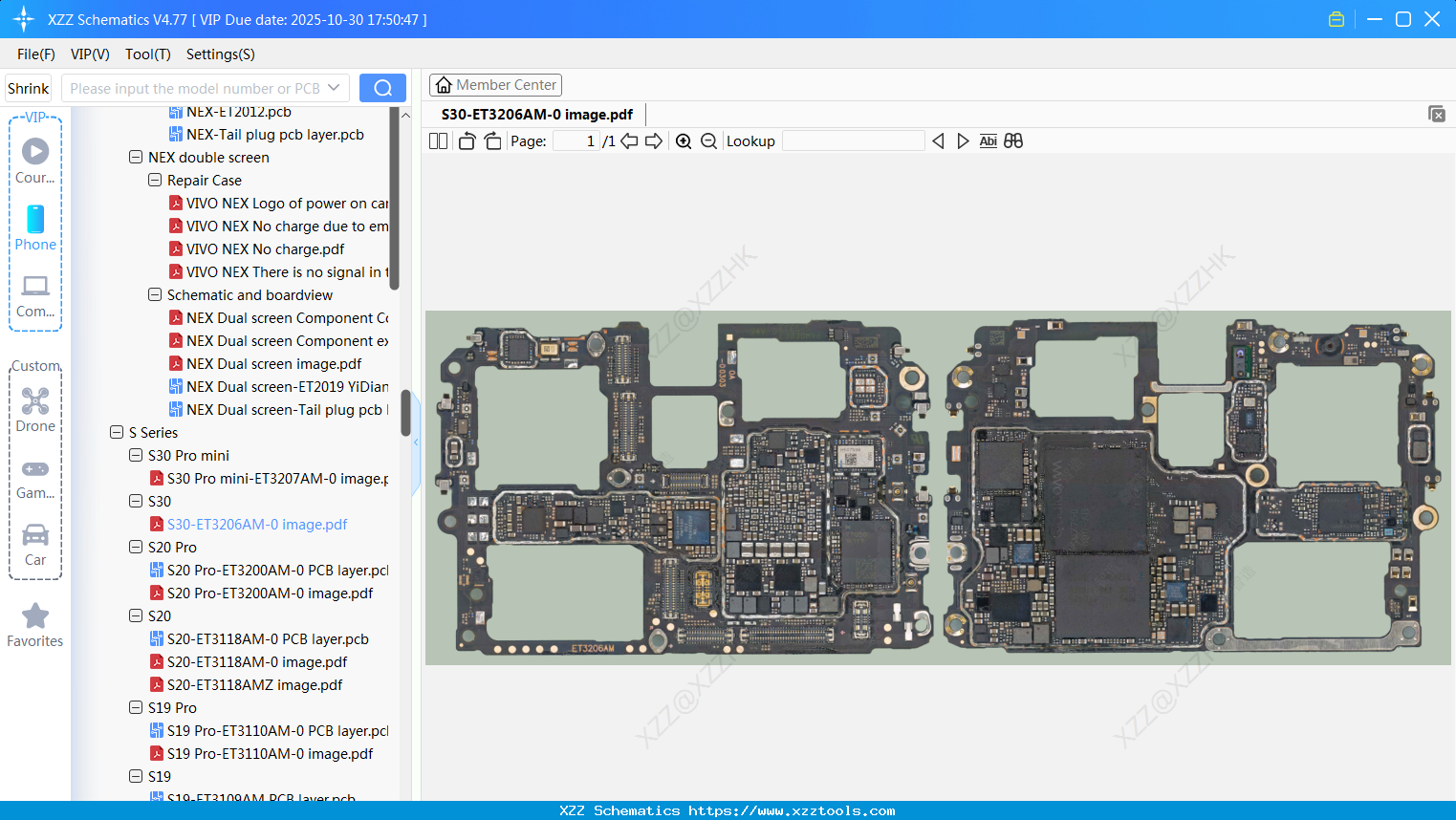The image size is (1456, 820).
Task: Open Member Center
Action: tap(495, 85)
